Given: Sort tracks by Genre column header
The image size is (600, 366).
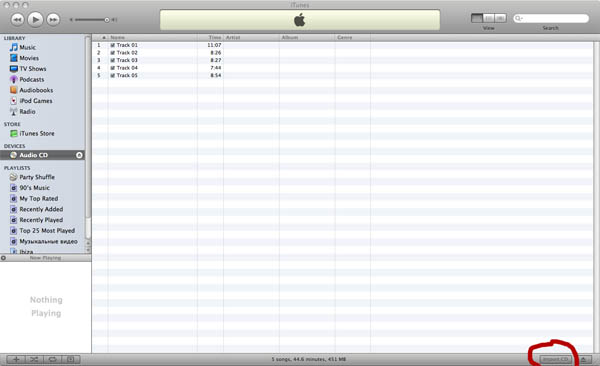Looking at the screenshot, I should click(353, 38).
